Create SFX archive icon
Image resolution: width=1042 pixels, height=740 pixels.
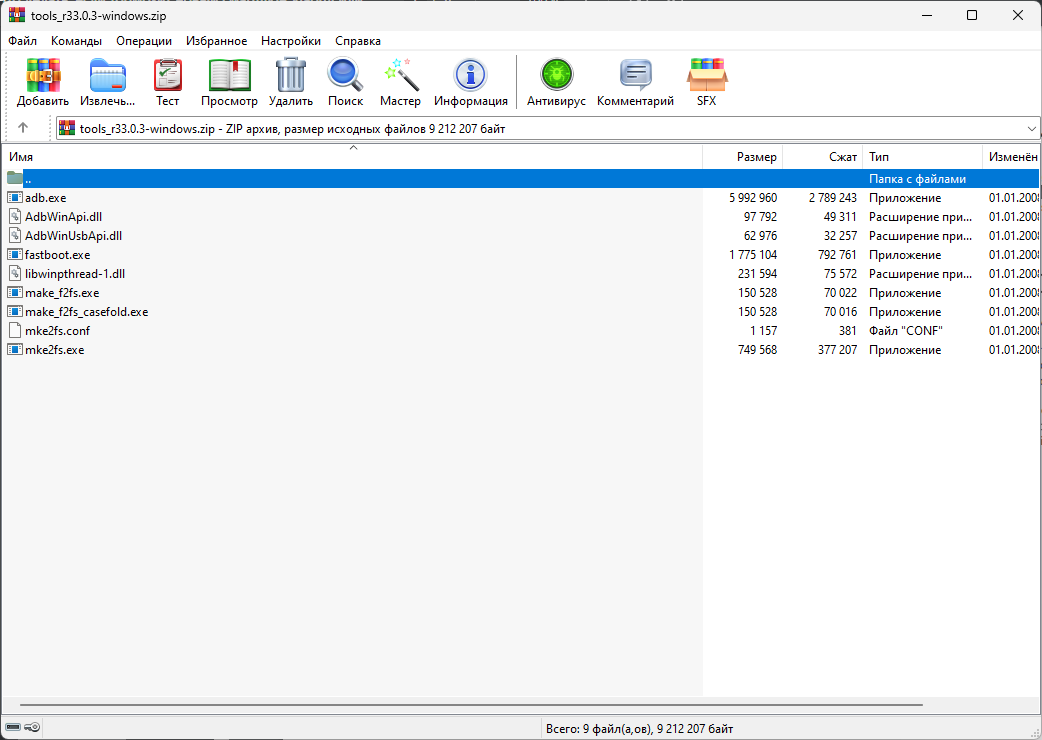(x=706, y=74)
